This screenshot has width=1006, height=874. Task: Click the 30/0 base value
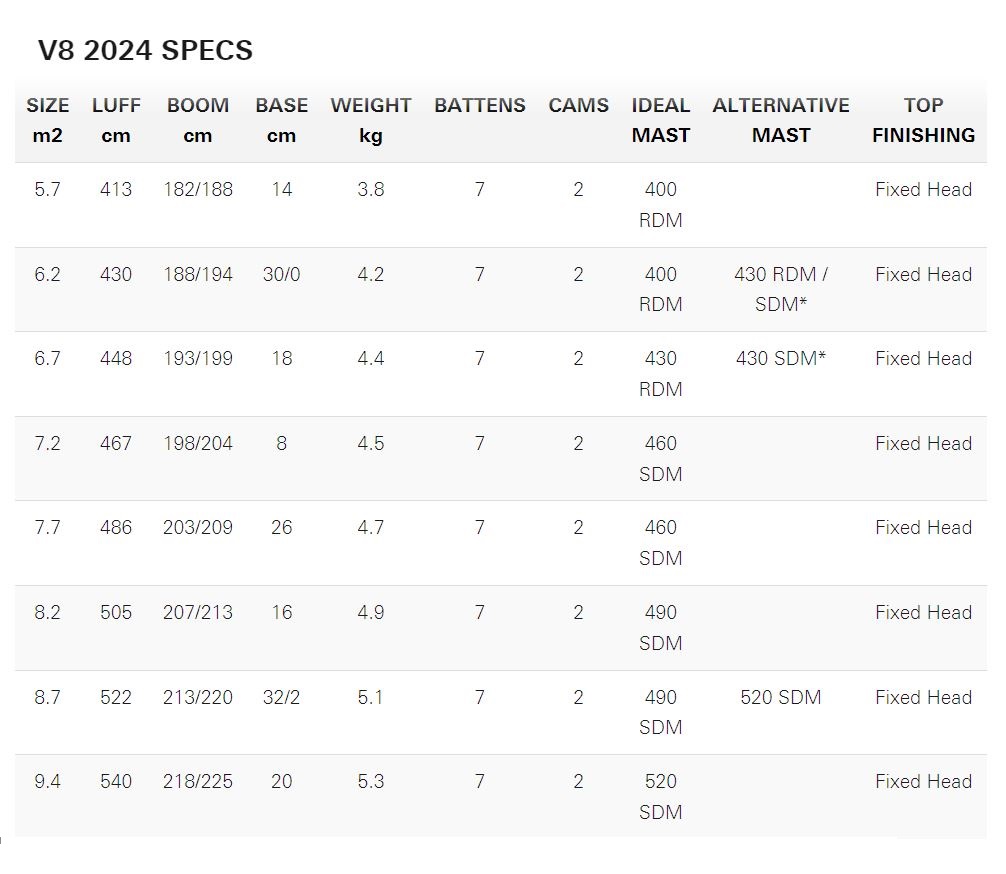[282, 274]
